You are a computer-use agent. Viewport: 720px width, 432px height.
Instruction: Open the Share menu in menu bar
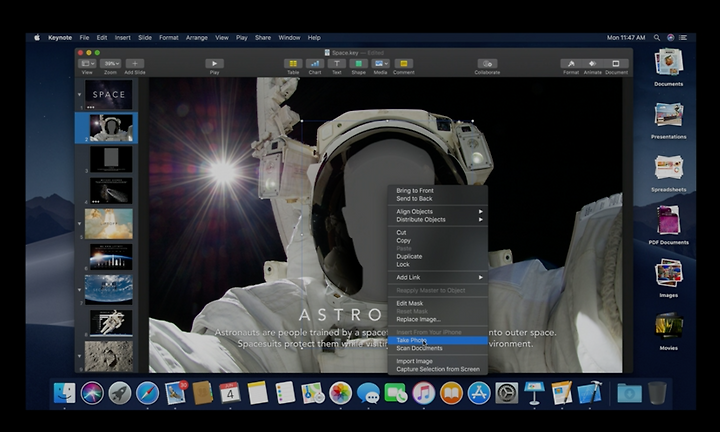click(263, 38)
